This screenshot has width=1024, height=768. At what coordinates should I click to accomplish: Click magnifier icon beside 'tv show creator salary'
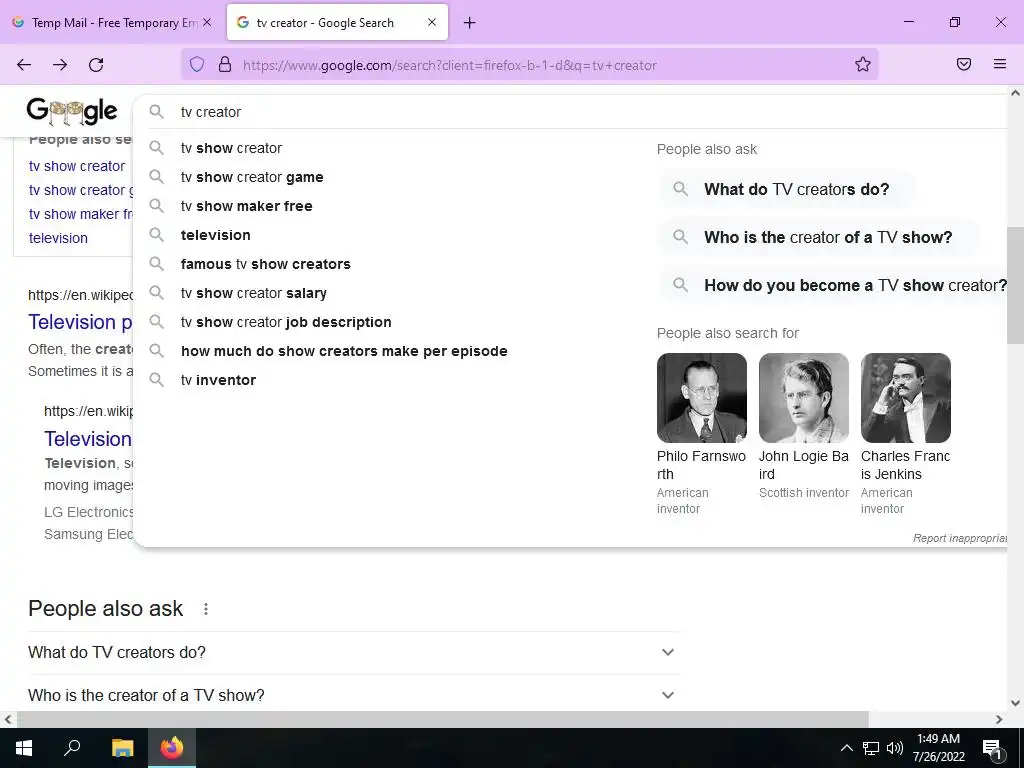(x=156, y=293)
